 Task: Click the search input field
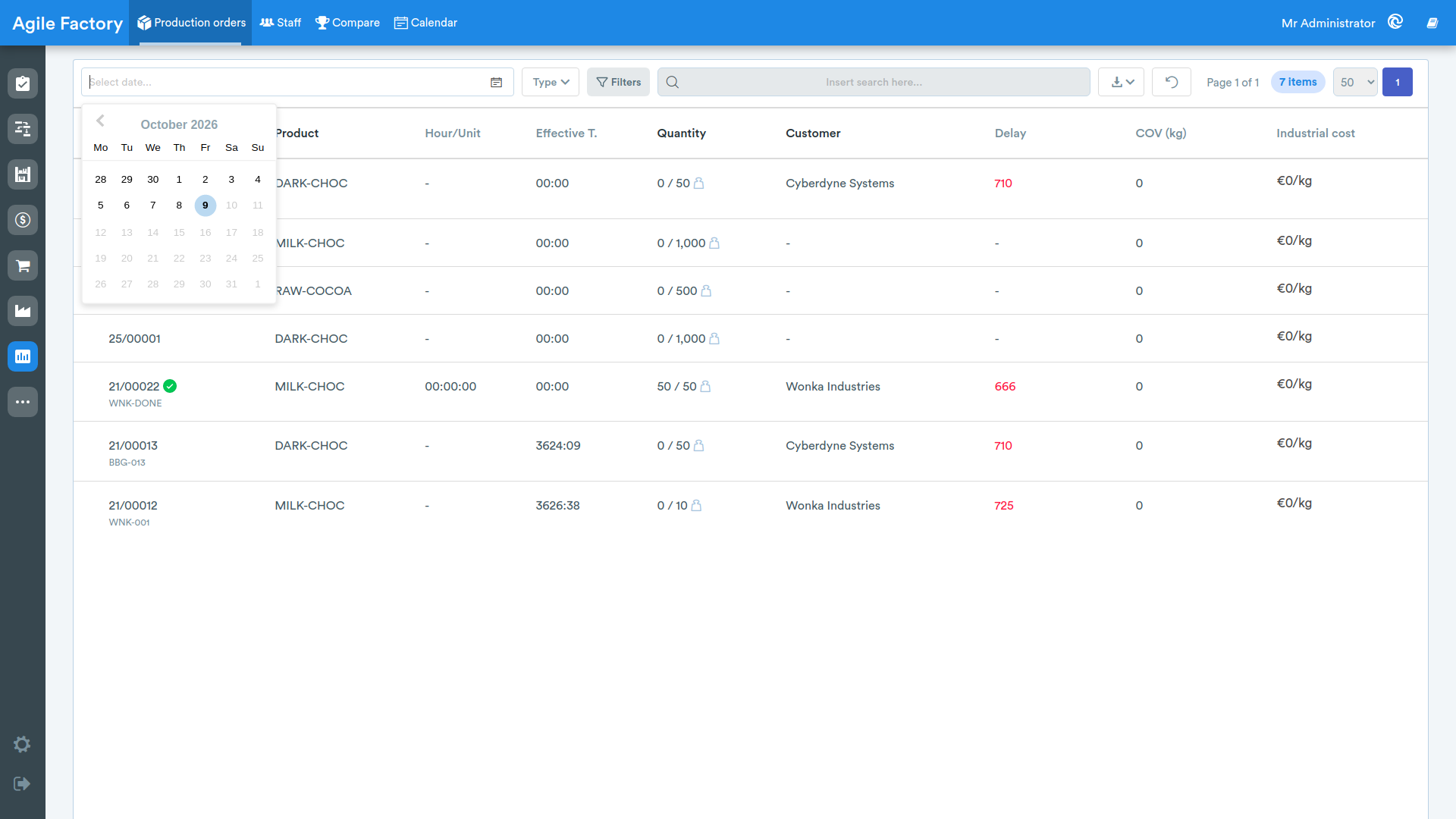click(874, 82)
